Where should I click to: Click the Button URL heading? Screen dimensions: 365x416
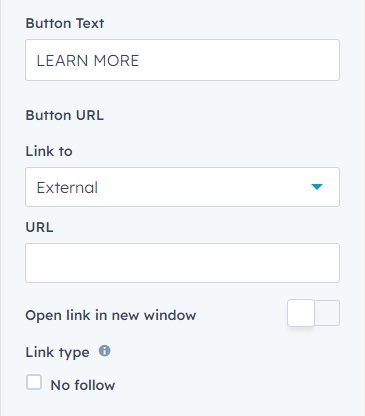click(x=65, y=115)
